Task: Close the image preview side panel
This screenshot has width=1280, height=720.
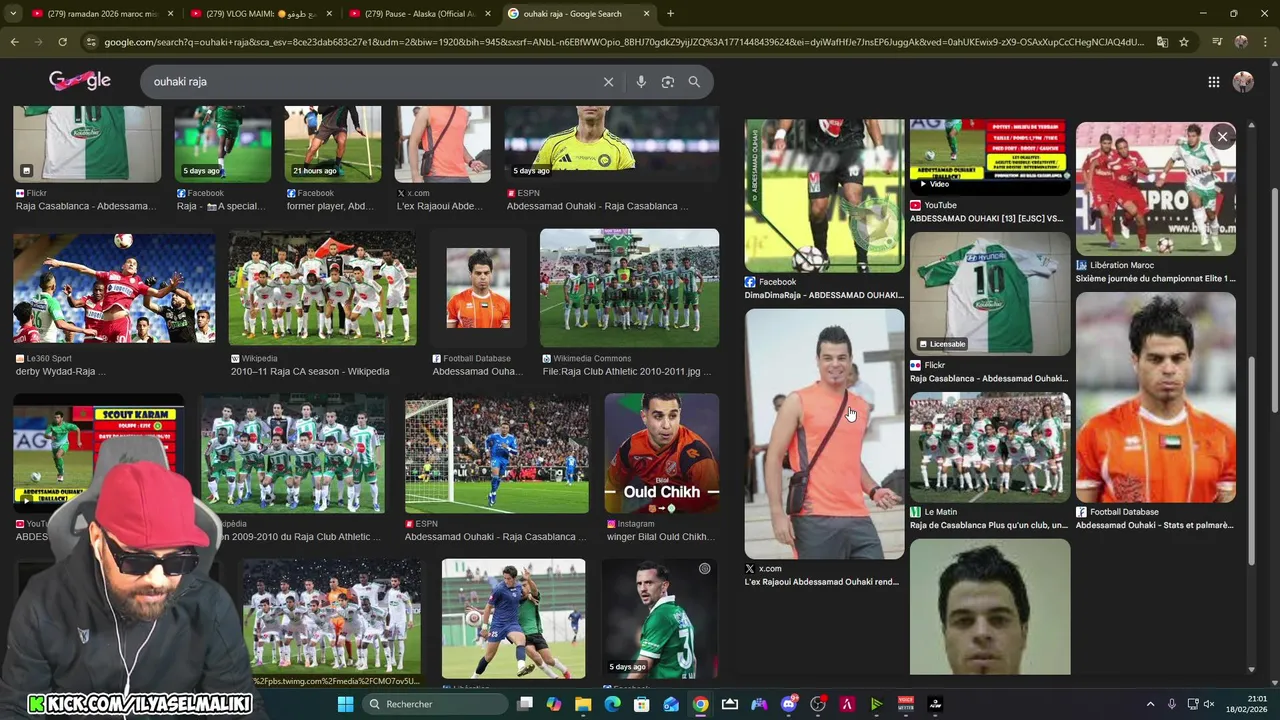Action: [x=1222, y=137]
